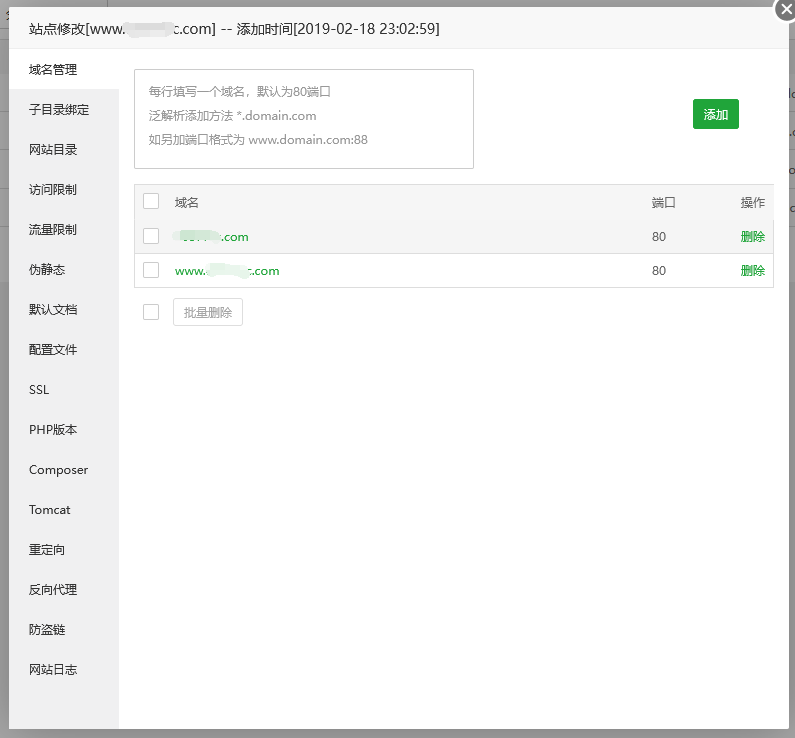Click the 操作 column header

[x=752, y=203]
